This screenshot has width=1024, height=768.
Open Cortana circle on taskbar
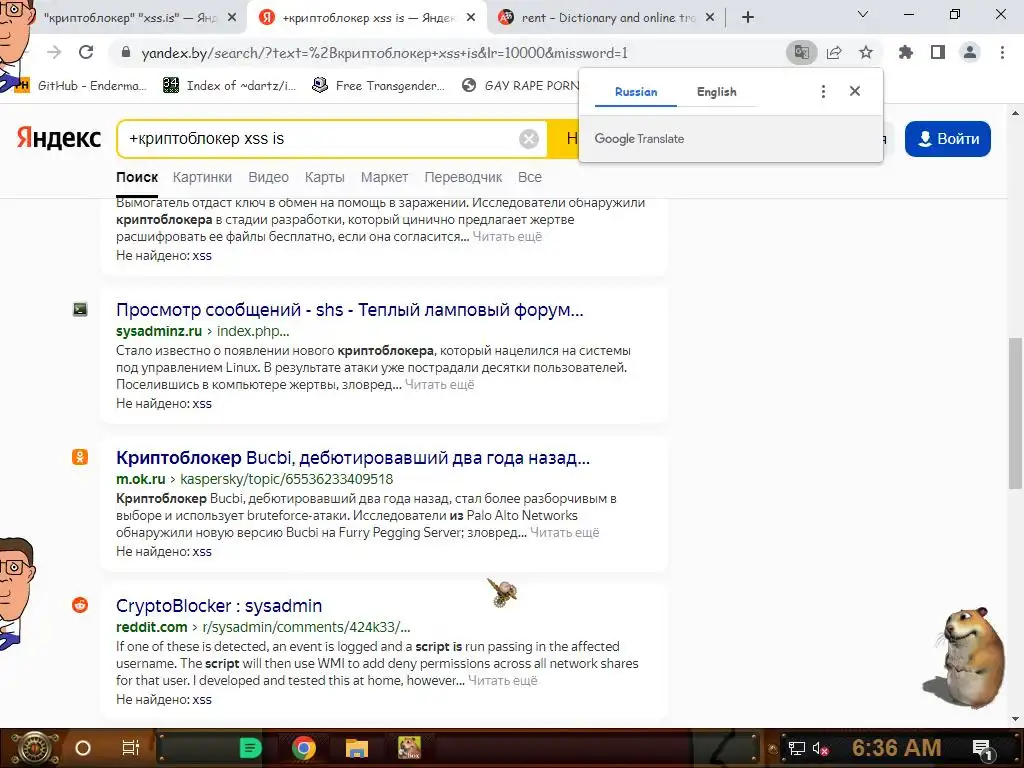[83, 748]
